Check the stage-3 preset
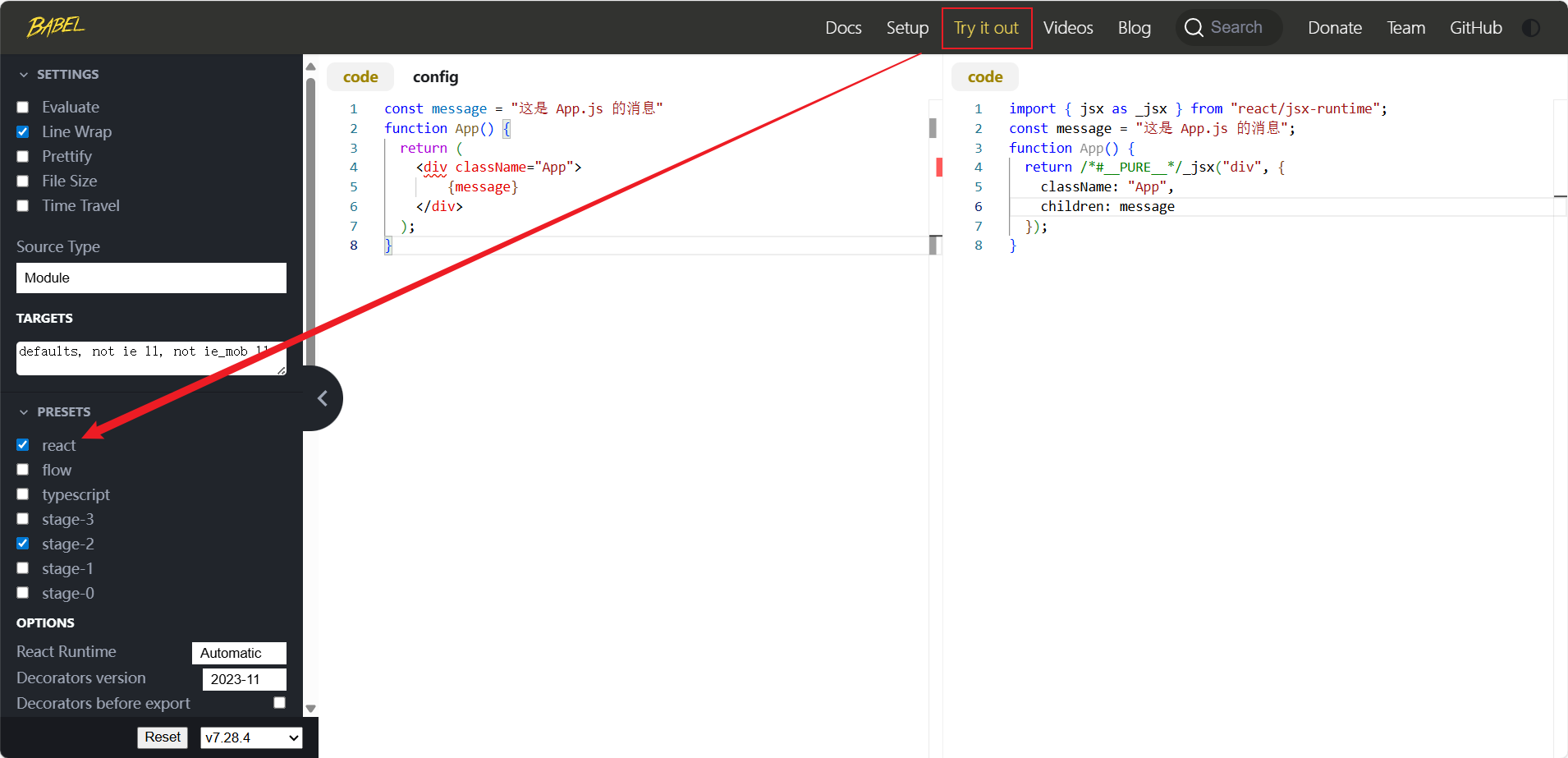 click(x=23, y=519)
